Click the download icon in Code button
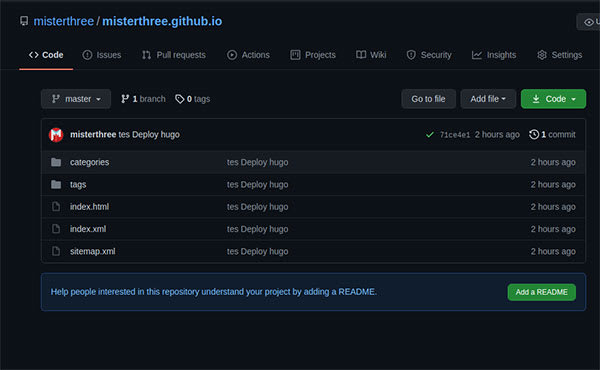This screenshot has height=370, width=600. pyautogui.click(x=536, y=99)
